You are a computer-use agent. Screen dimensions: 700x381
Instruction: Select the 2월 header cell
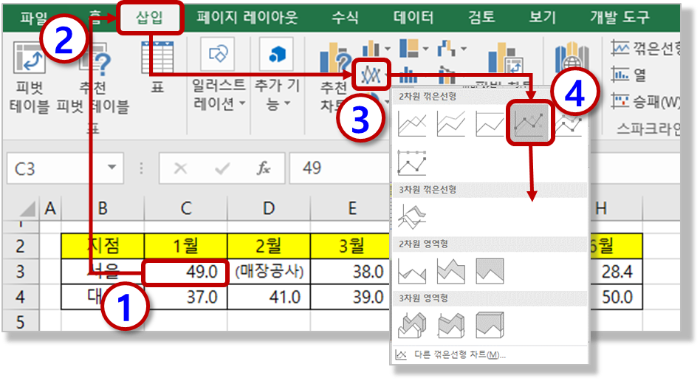tap(269, 246)
